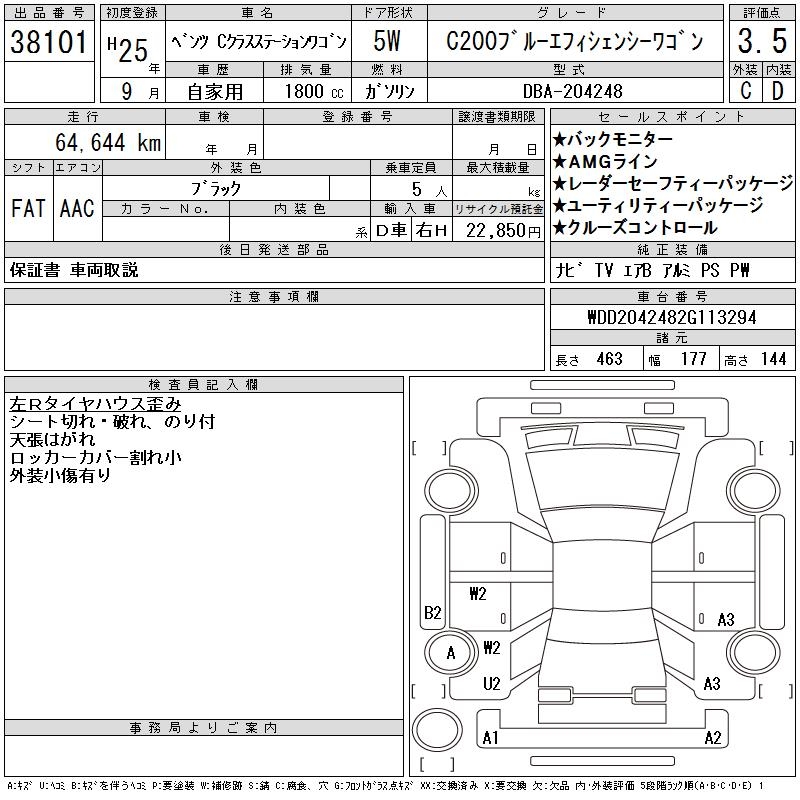Click chassis number WDD2042482G113294
Screen dimensions: 800x800
coord(671,317)
